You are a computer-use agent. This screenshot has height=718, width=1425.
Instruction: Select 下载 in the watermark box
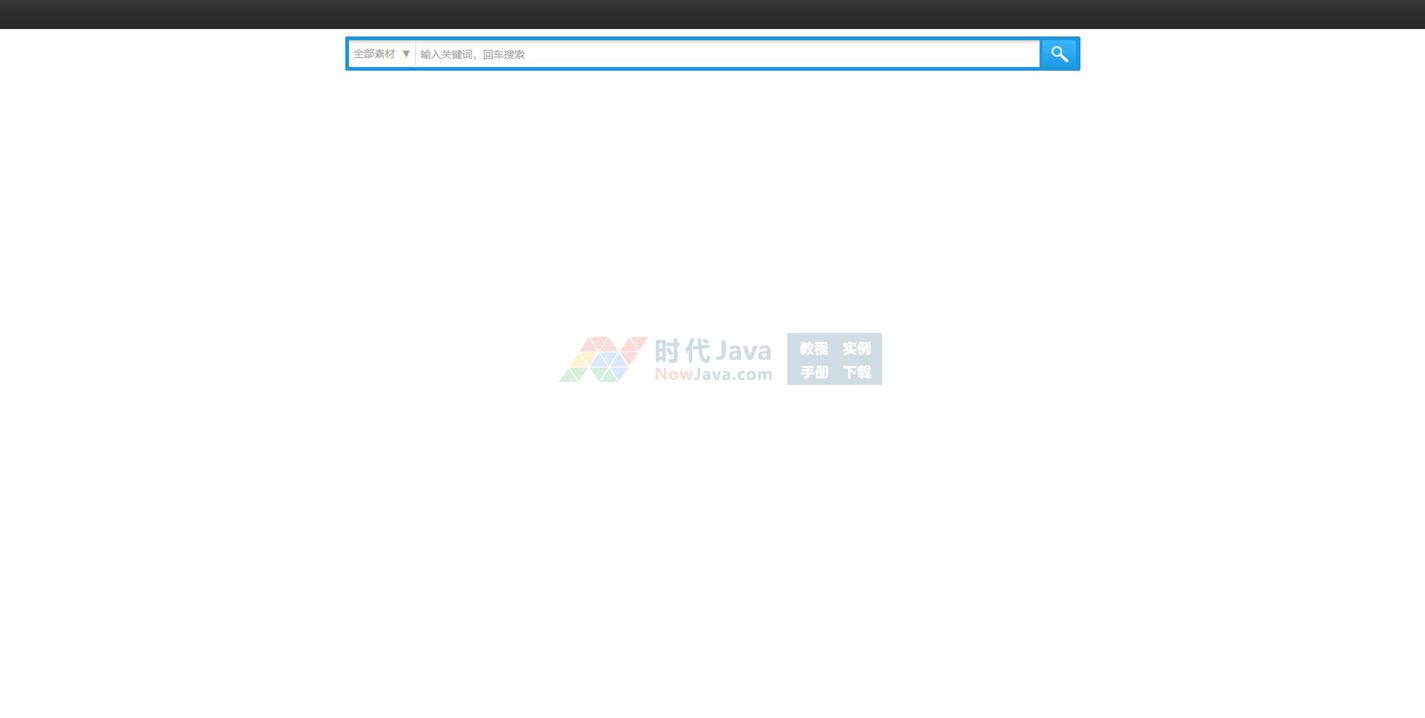856,372
